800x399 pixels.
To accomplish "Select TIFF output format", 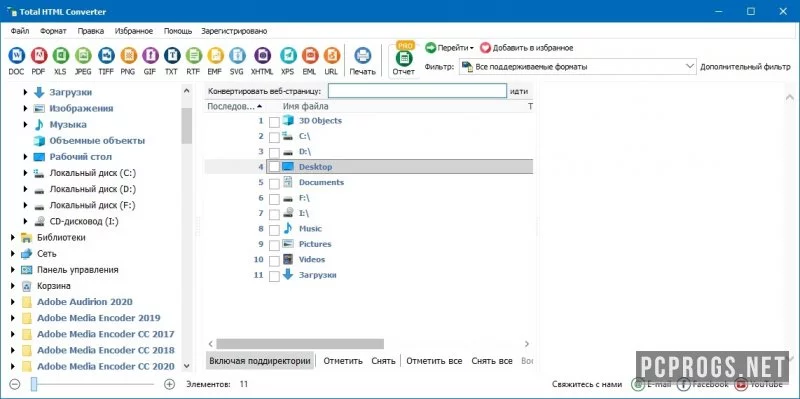I will pos(106,55).
